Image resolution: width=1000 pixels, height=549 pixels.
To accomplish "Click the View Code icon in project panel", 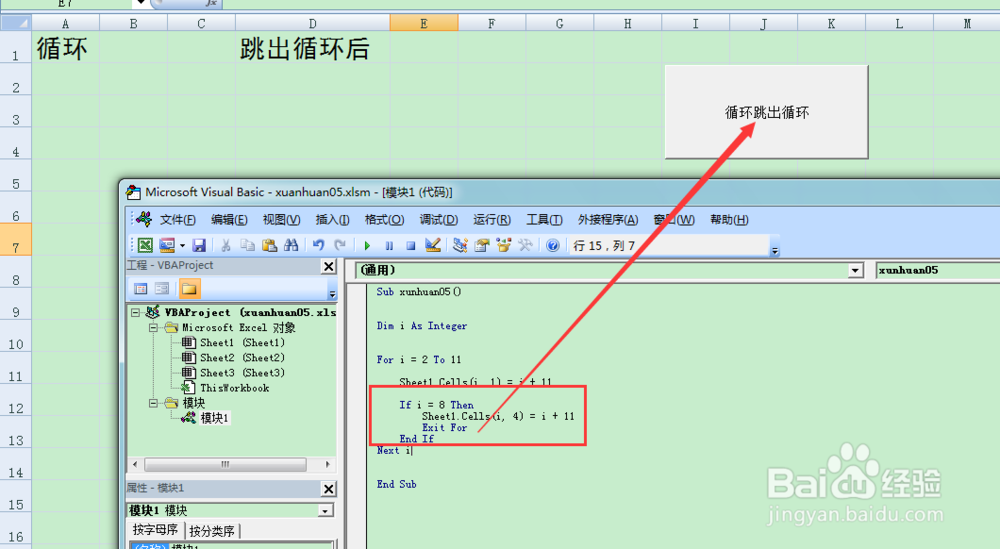I will [x=141, y=289].
